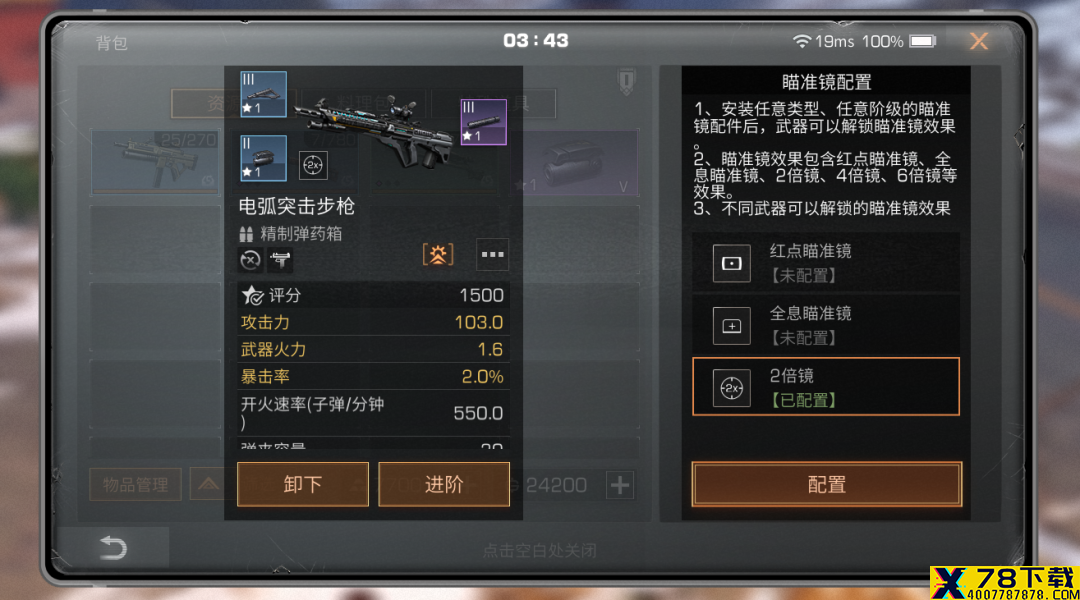Expand the up-chevron beside 物品管理
The width and height of the screenshot is (1080, 600).
[x=208, y=484]
